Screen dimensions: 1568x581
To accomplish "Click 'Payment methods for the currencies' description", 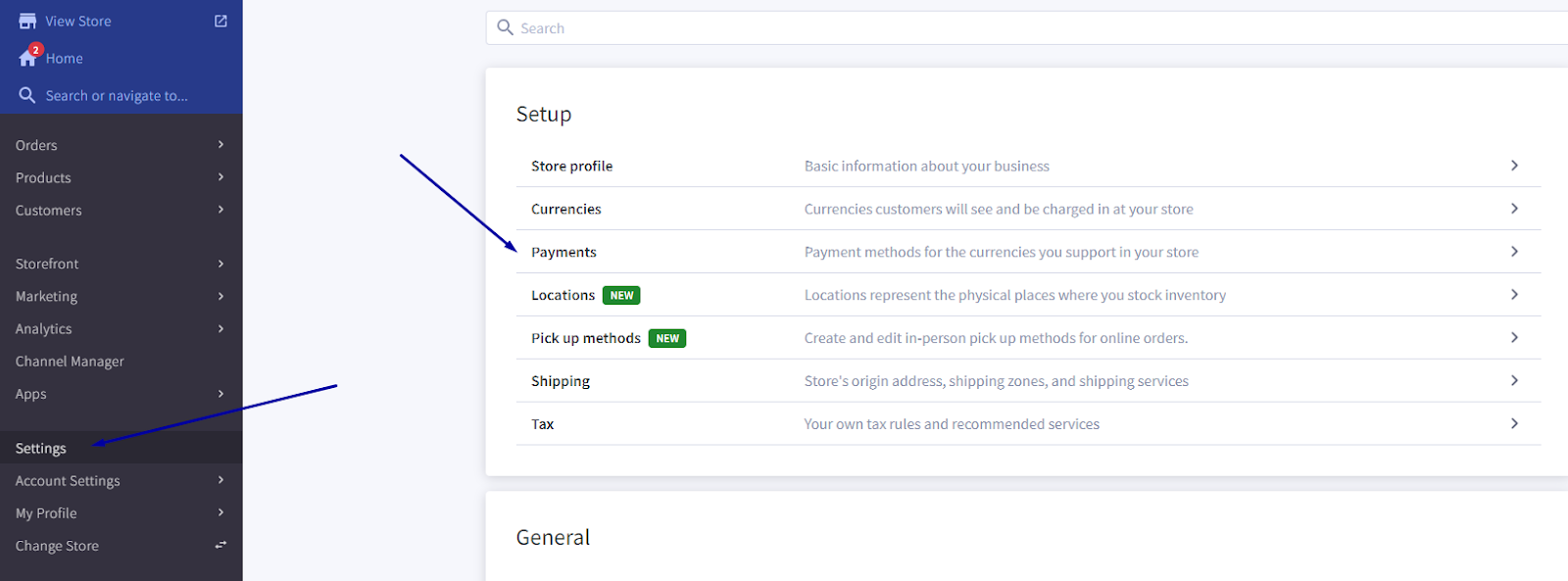I will (1002, 252).
